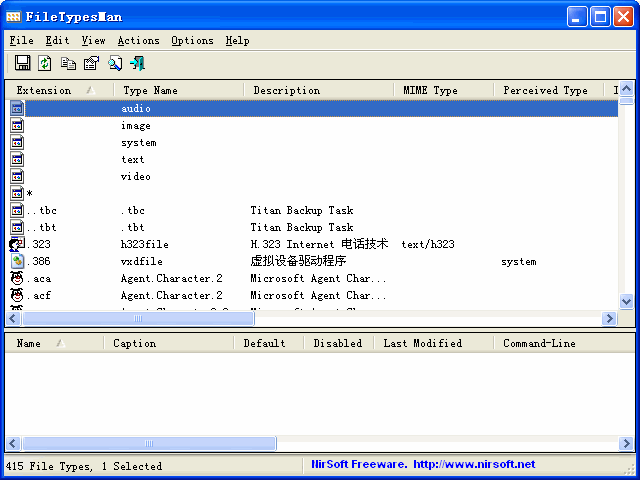Click 'Microsoft Agent Char...' in the .acf row
The image size is (640, 480).
coord(318,295)
